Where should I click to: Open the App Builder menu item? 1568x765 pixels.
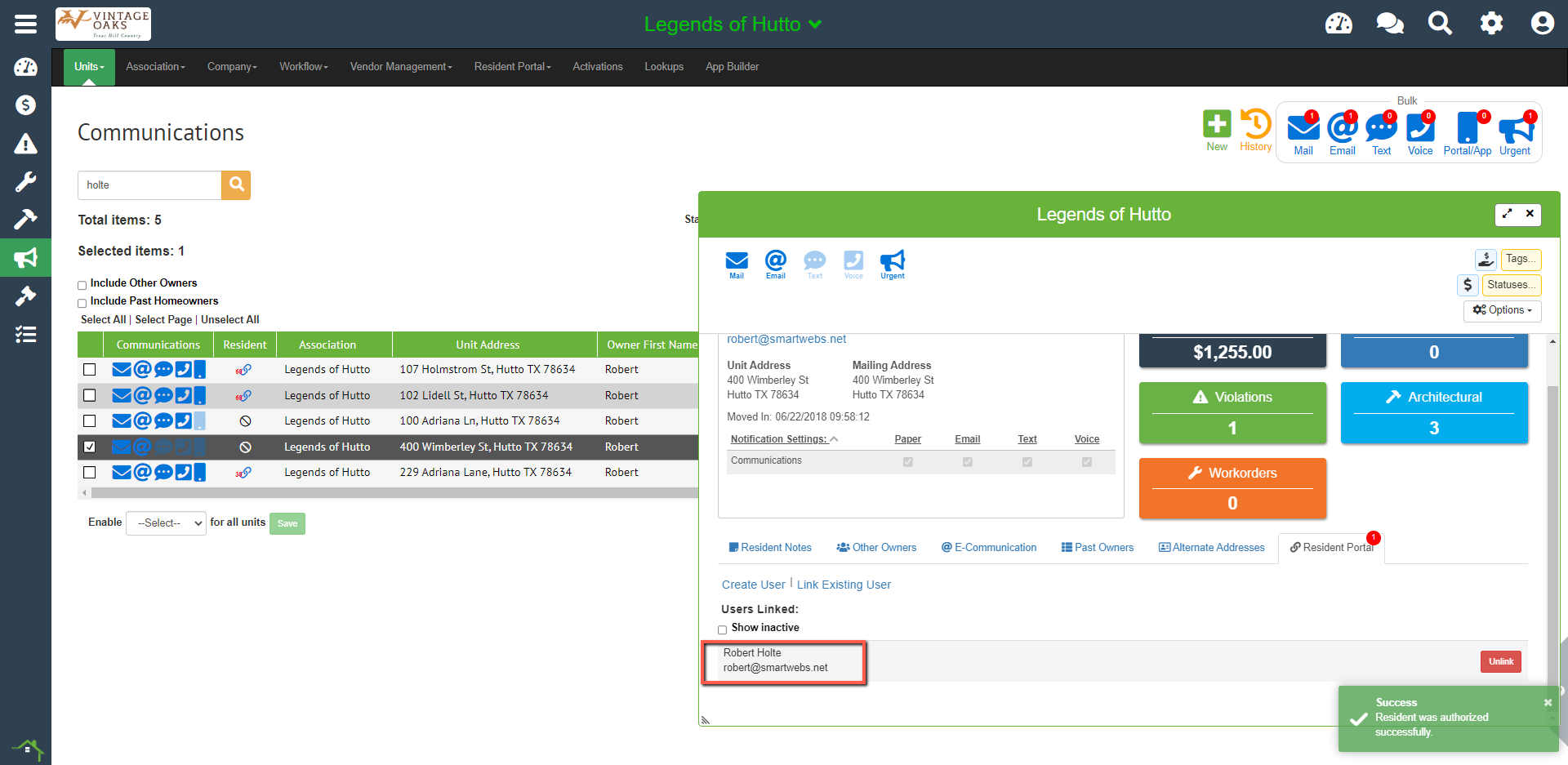[x=733, y=67]
